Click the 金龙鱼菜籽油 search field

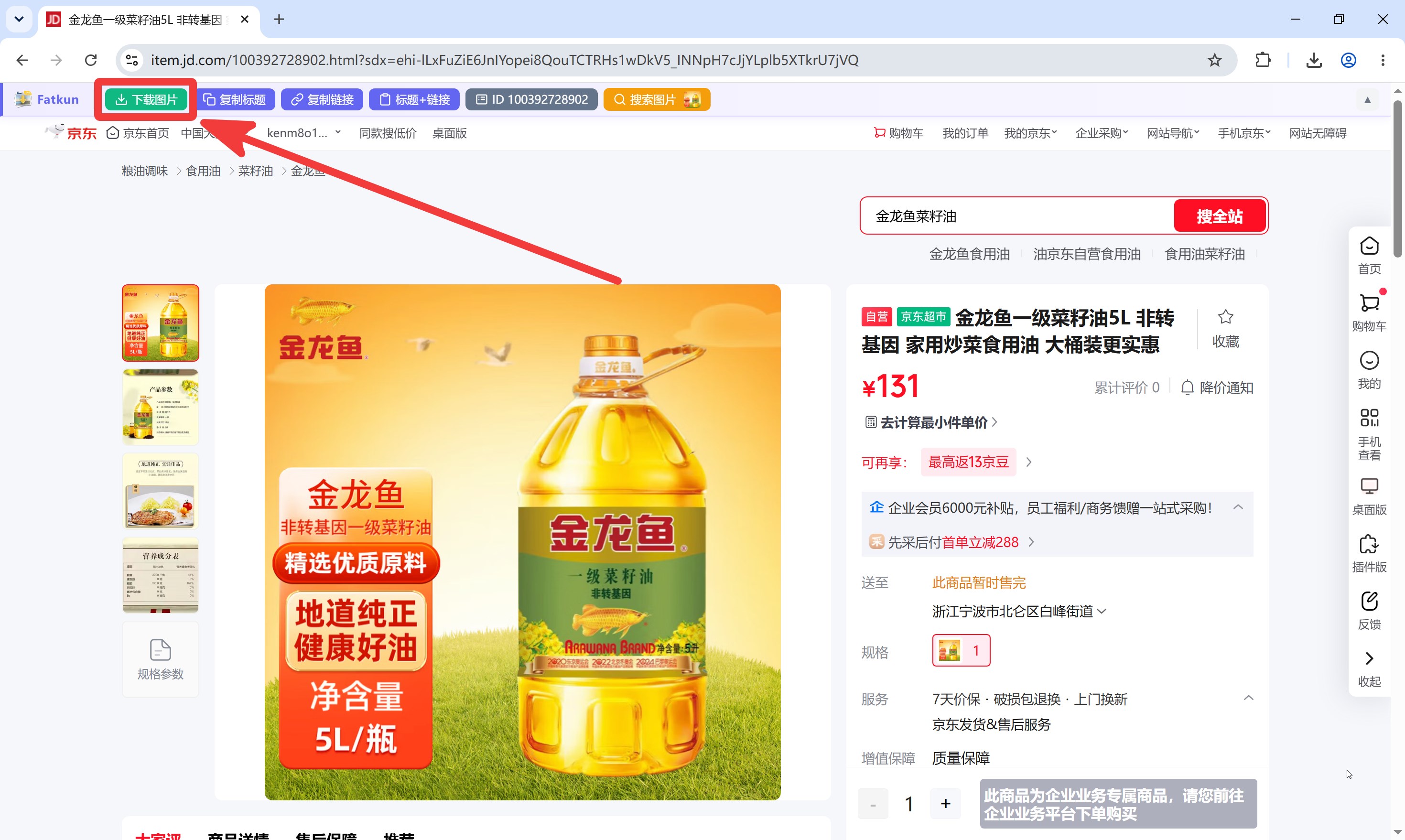point(1017,215)
